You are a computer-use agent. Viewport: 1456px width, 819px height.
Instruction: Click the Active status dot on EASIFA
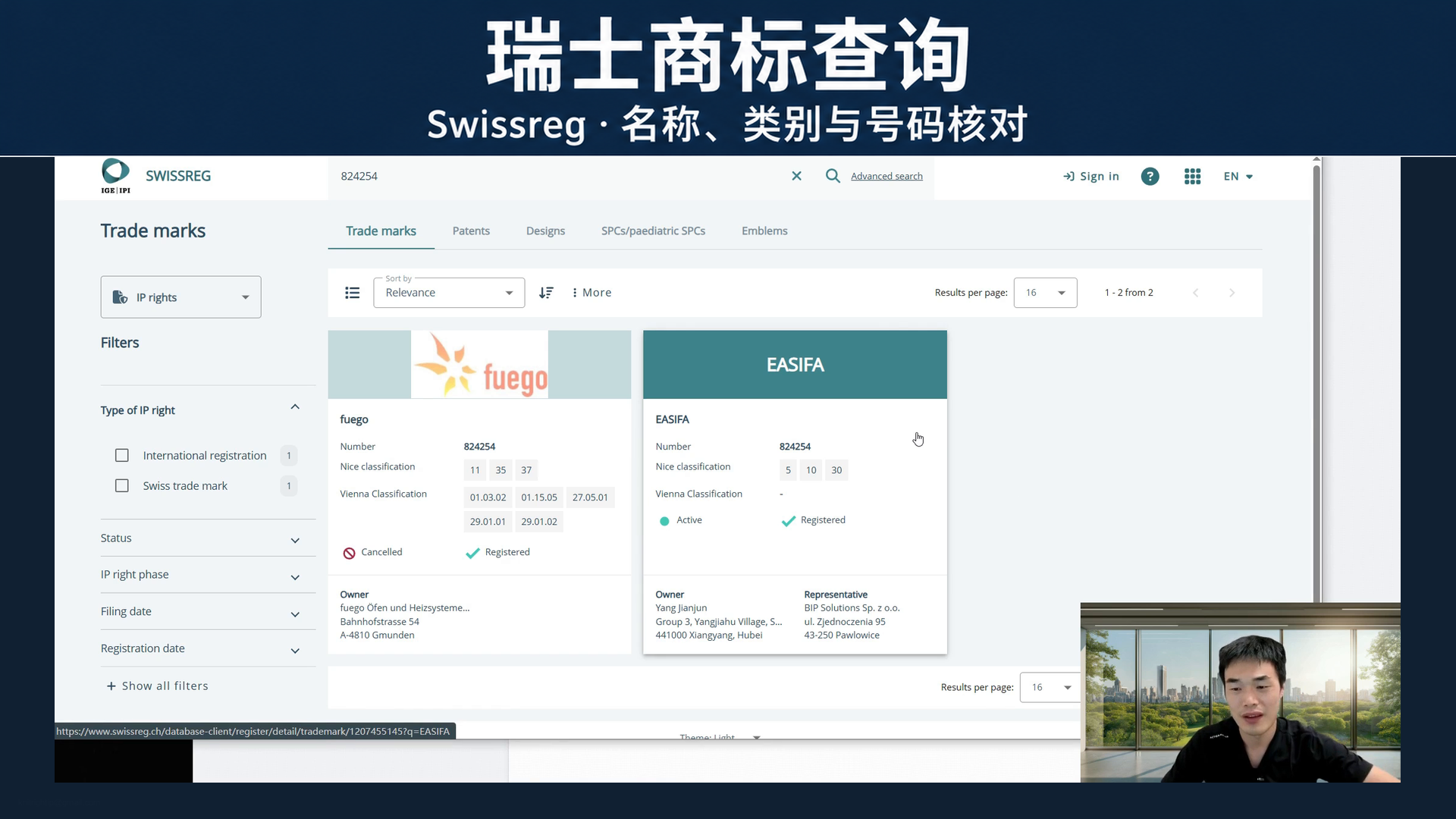click(664, 521)
